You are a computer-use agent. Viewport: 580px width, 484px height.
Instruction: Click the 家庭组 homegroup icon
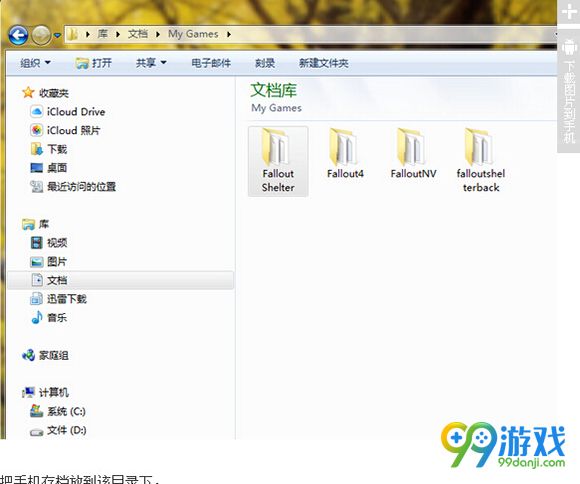[x=28, y=355]
